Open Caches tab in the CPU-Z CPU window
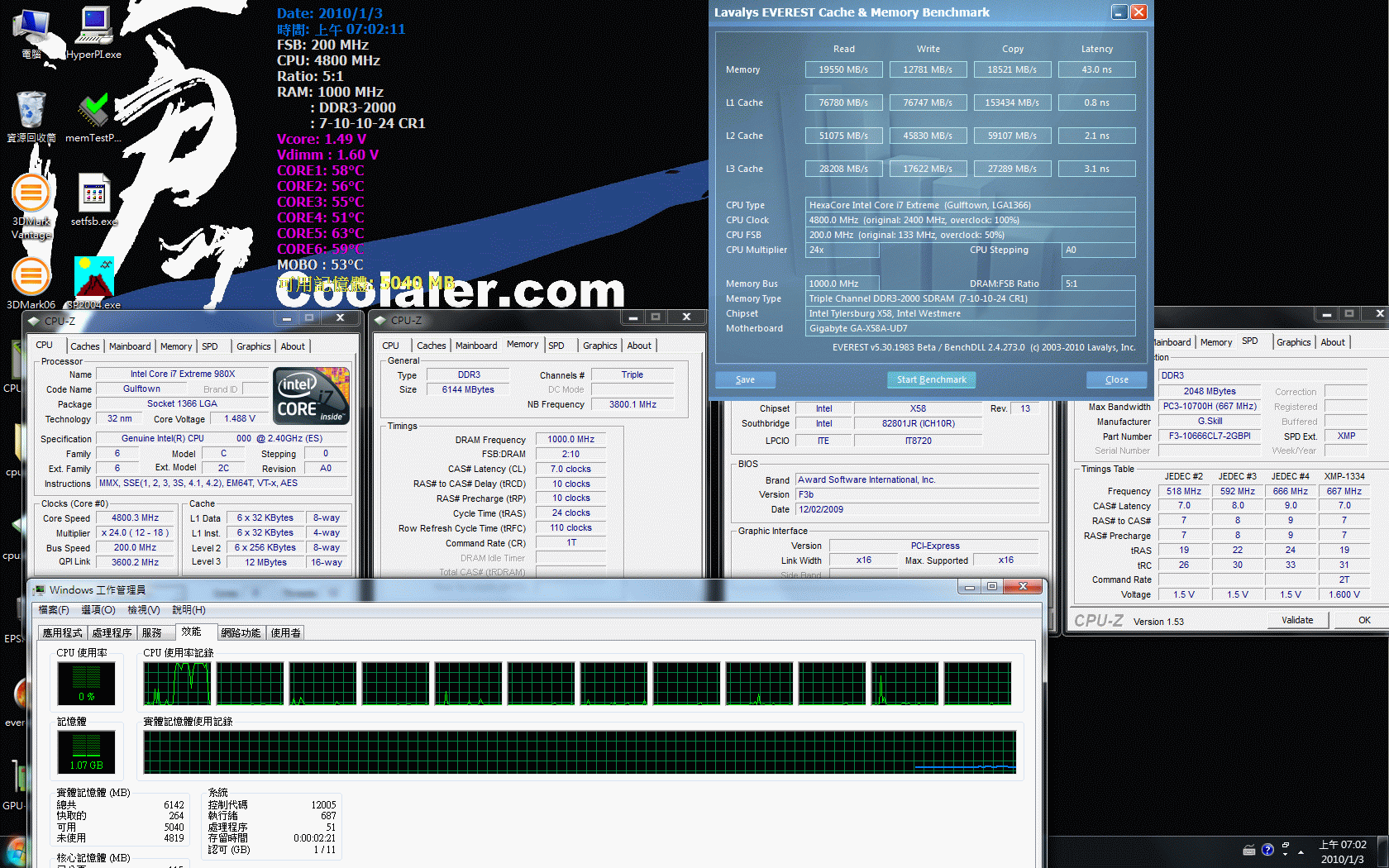Screen dimensions: 1389x868 click(x=84, y=346)
